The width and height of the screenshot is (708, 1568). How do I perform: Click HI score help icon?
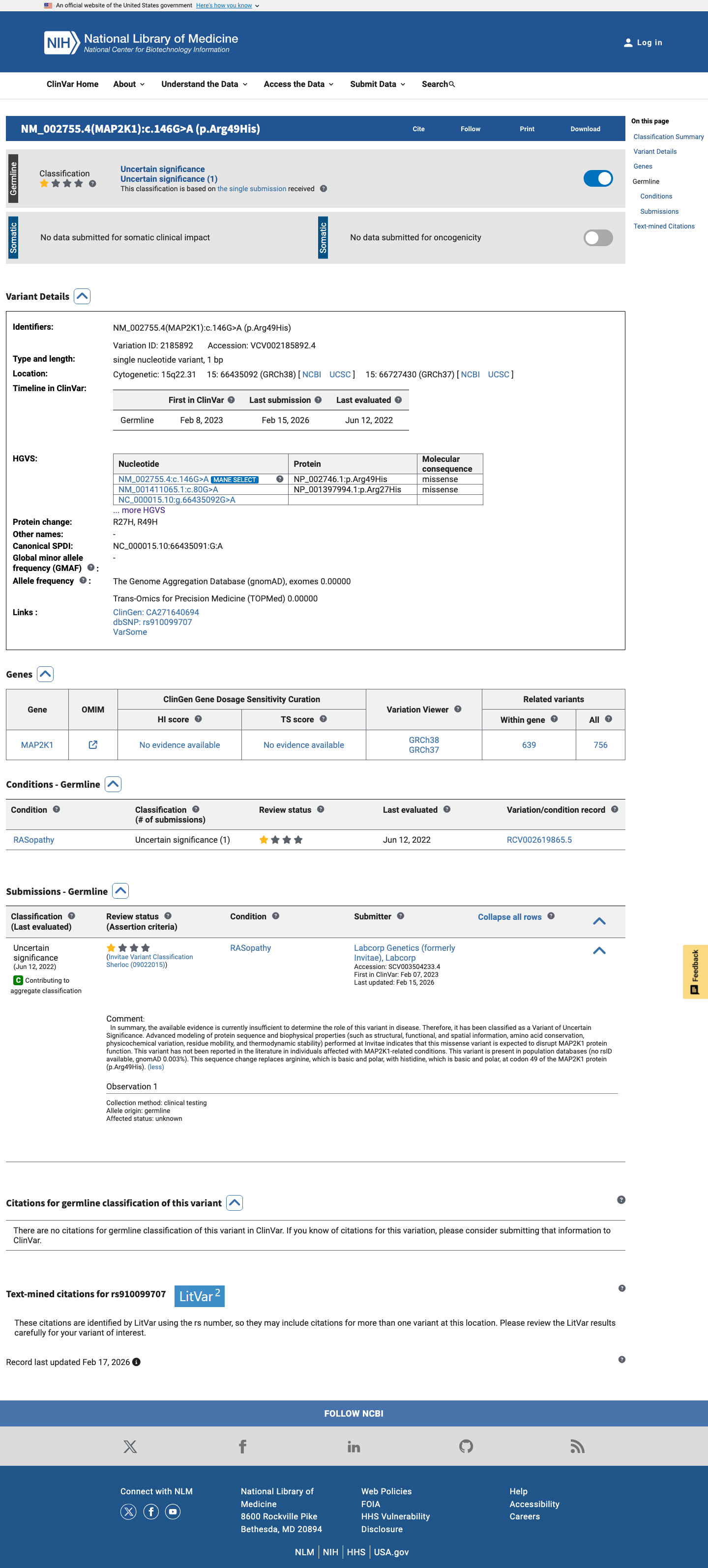click(198, 719)
